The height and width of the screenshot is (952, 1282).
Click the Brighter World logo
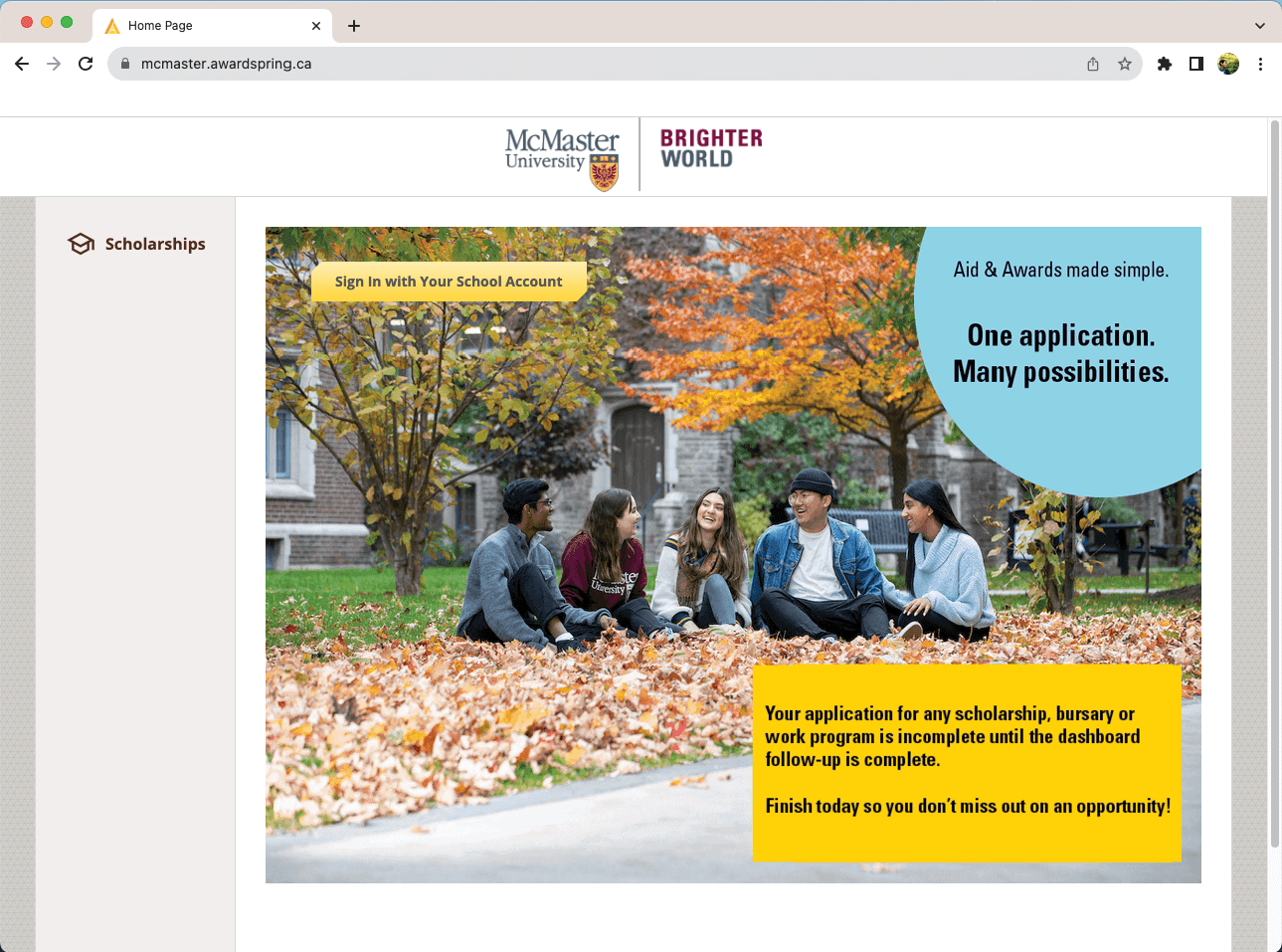(x=711, y=149)
